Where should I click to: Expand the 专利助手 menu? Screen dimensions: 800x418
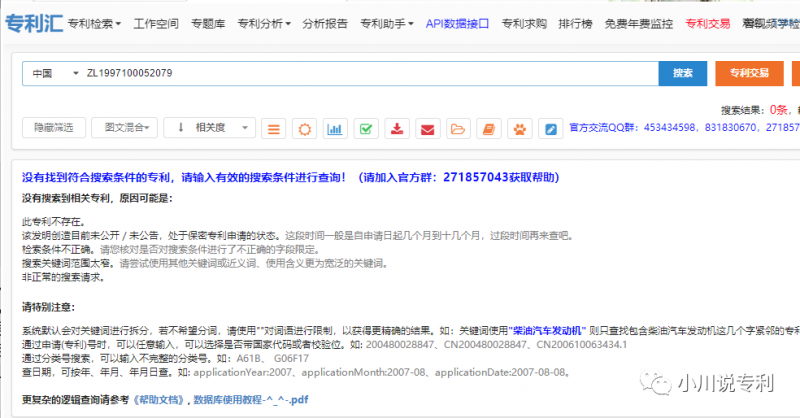387,24
